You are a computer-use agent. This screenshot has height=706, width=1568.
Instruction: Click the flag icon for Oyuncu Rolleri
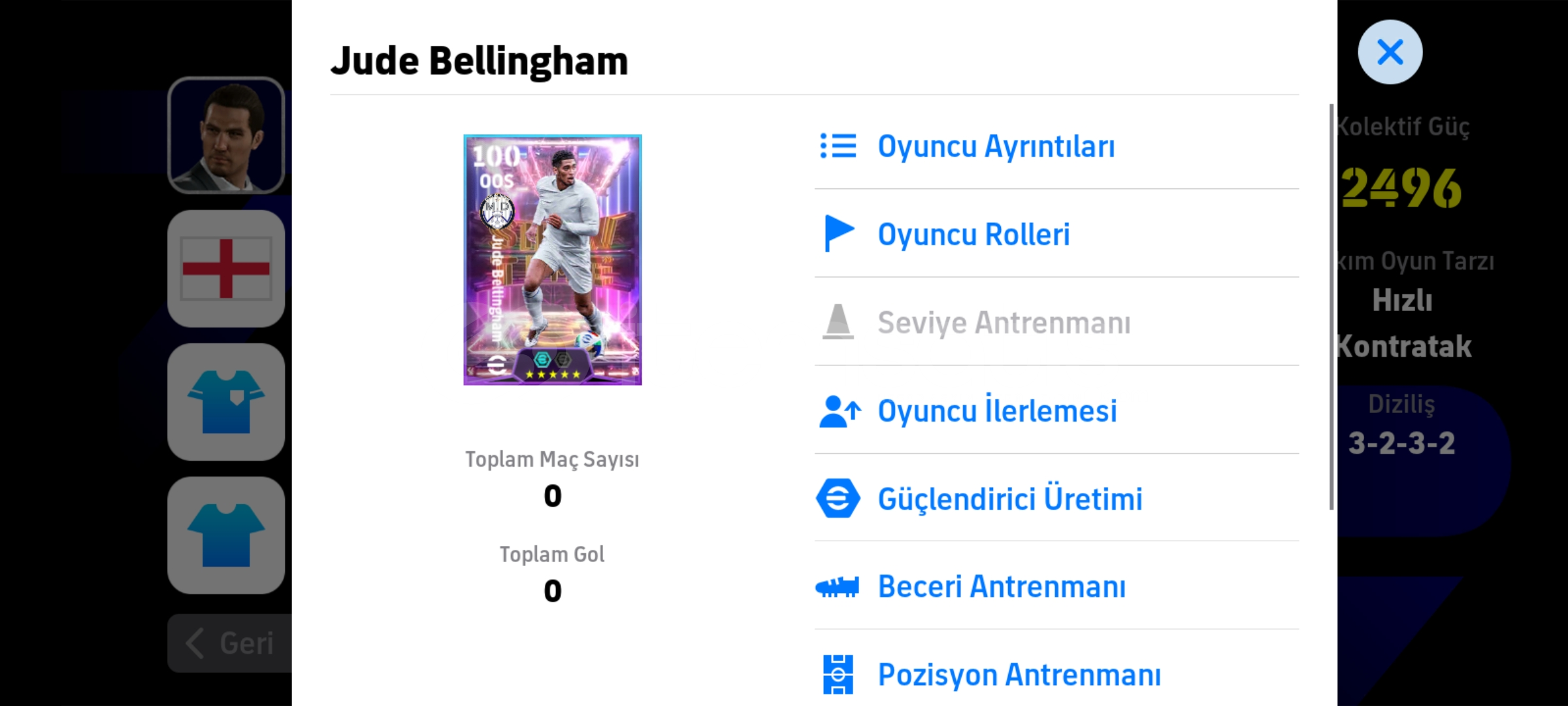pyautogui.click(x=839, y=233)
